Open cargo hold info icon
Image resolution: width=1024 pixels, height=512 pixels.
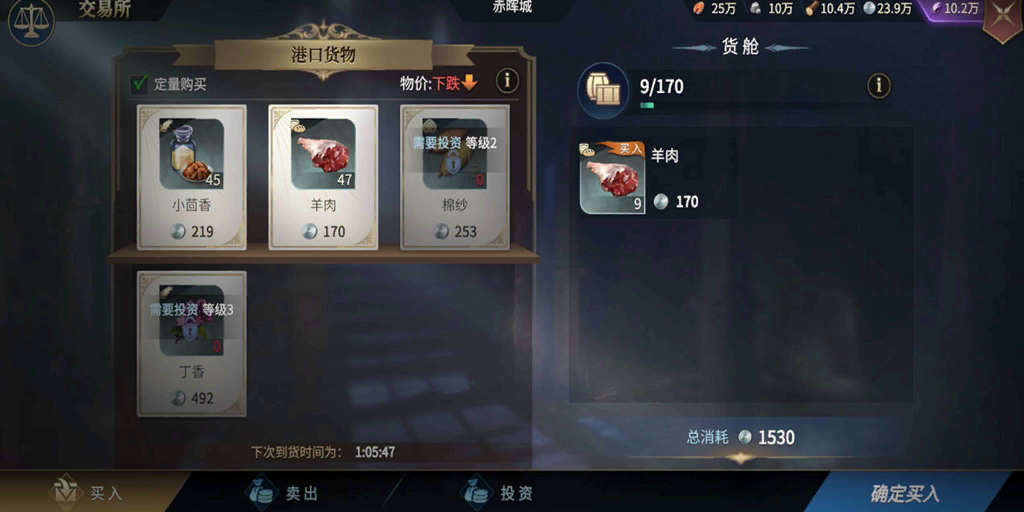click(879, 86)
